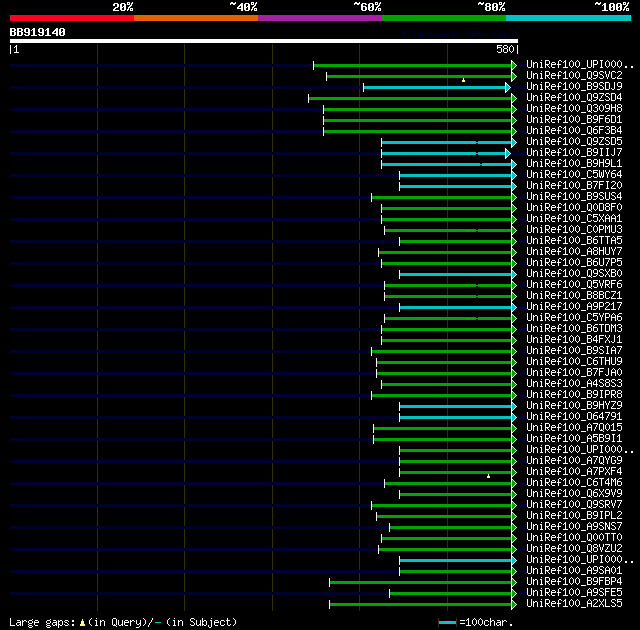View the UniRef100_B9HYZ9 hit
This screenshot has height=630, width=640.
pyautogui.click(x=574, y=406)
